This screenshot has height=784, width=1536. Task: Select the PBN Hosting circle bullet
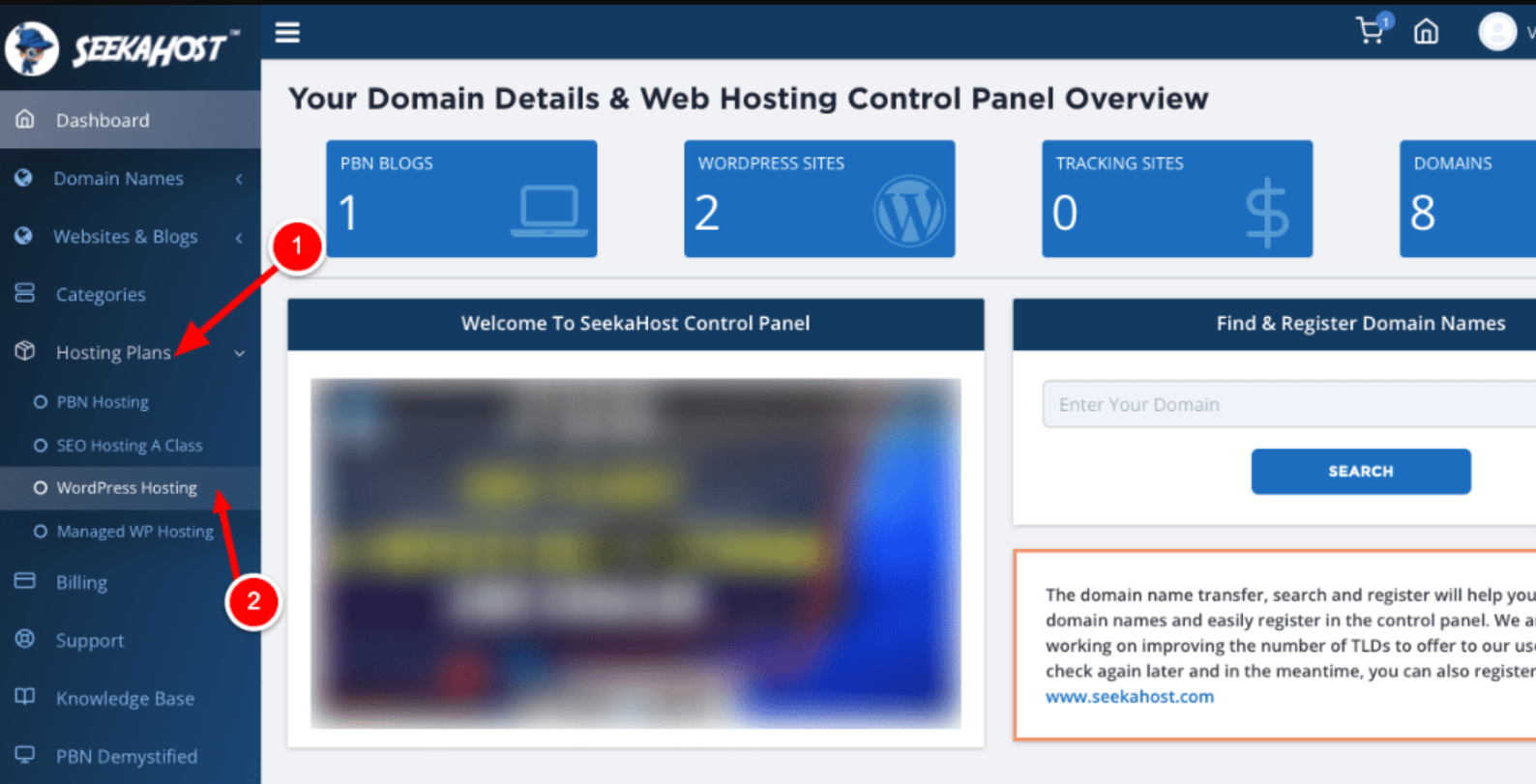[x=40, y=402]
